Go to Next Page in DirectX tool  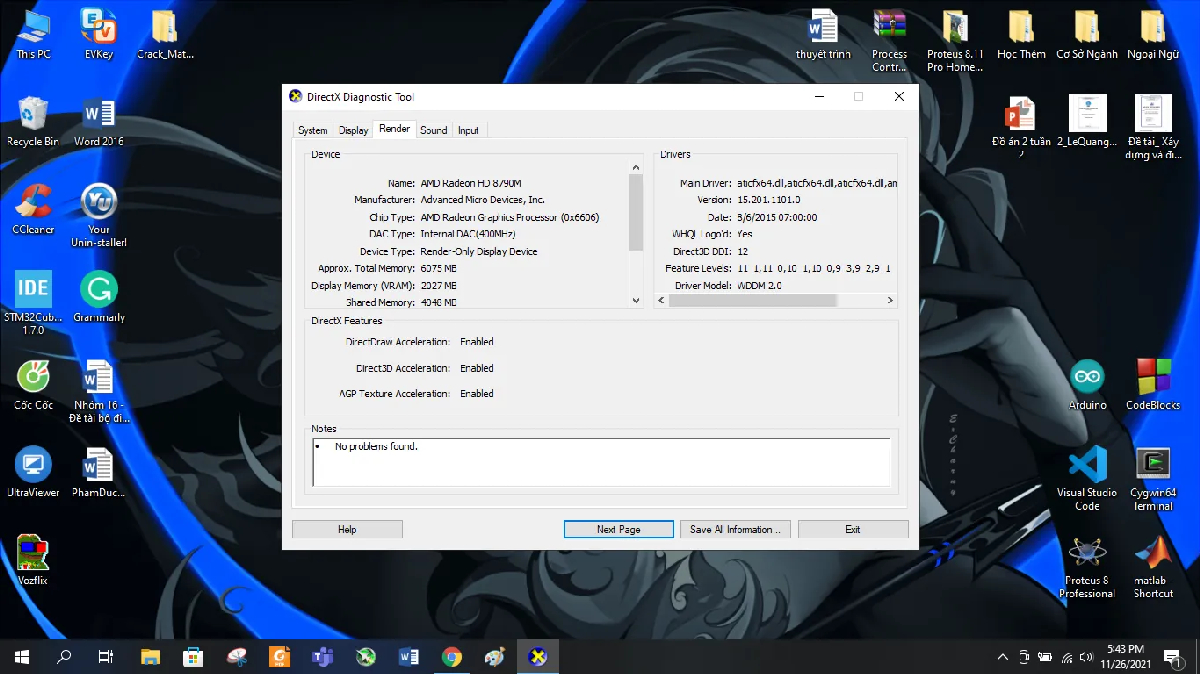coord(618,529)
